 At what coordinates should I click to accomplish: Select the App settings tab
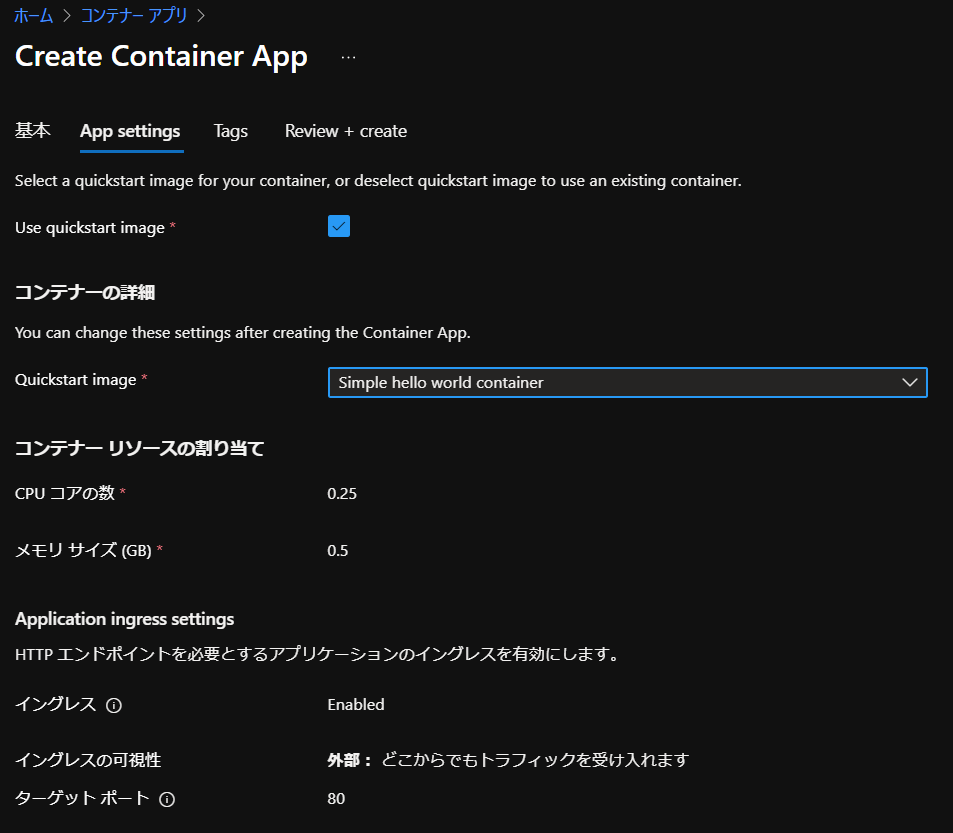(130, 131)
